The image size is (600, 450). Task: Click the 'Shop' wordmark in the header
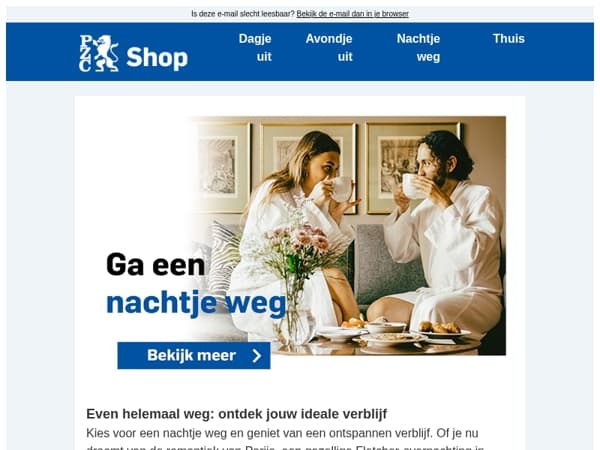[x=157, y=58]
